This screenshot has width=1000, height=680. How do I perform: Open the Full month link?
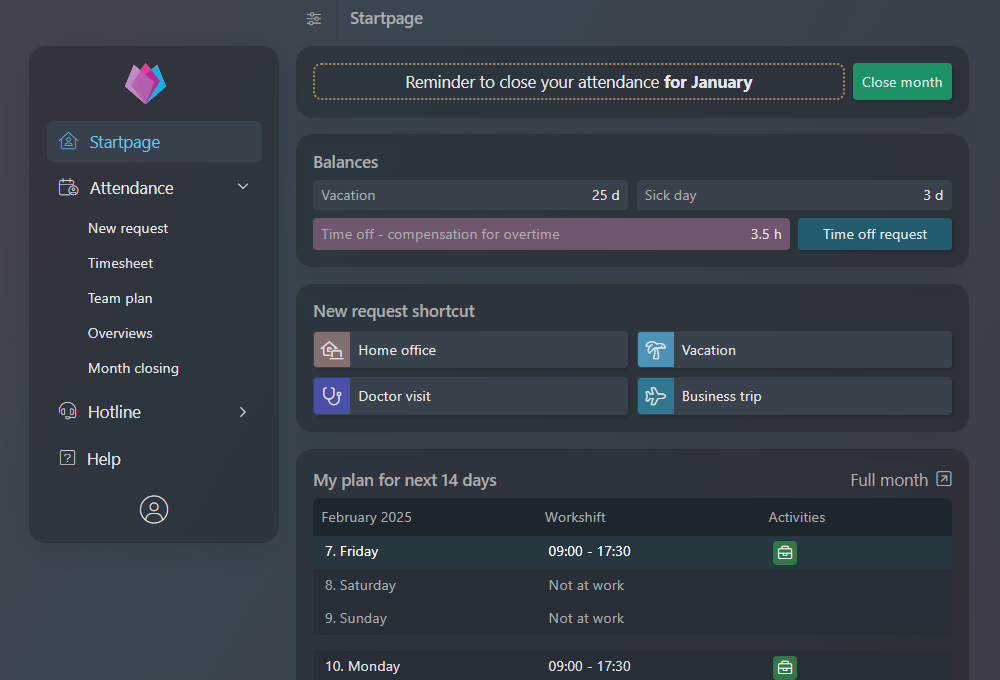point(900,480)
